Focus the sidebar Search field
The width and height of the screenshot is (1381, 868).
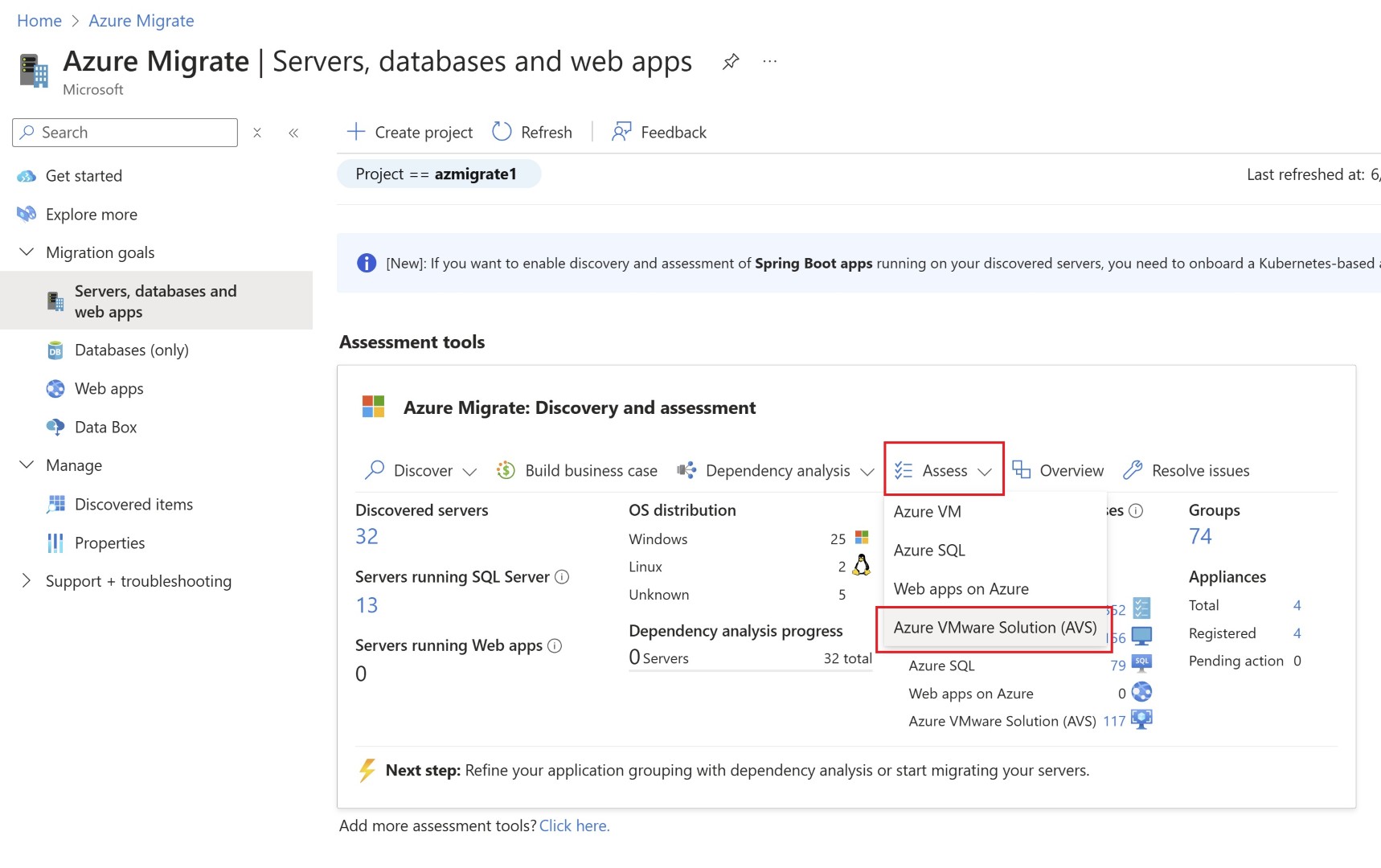[125, 133]
